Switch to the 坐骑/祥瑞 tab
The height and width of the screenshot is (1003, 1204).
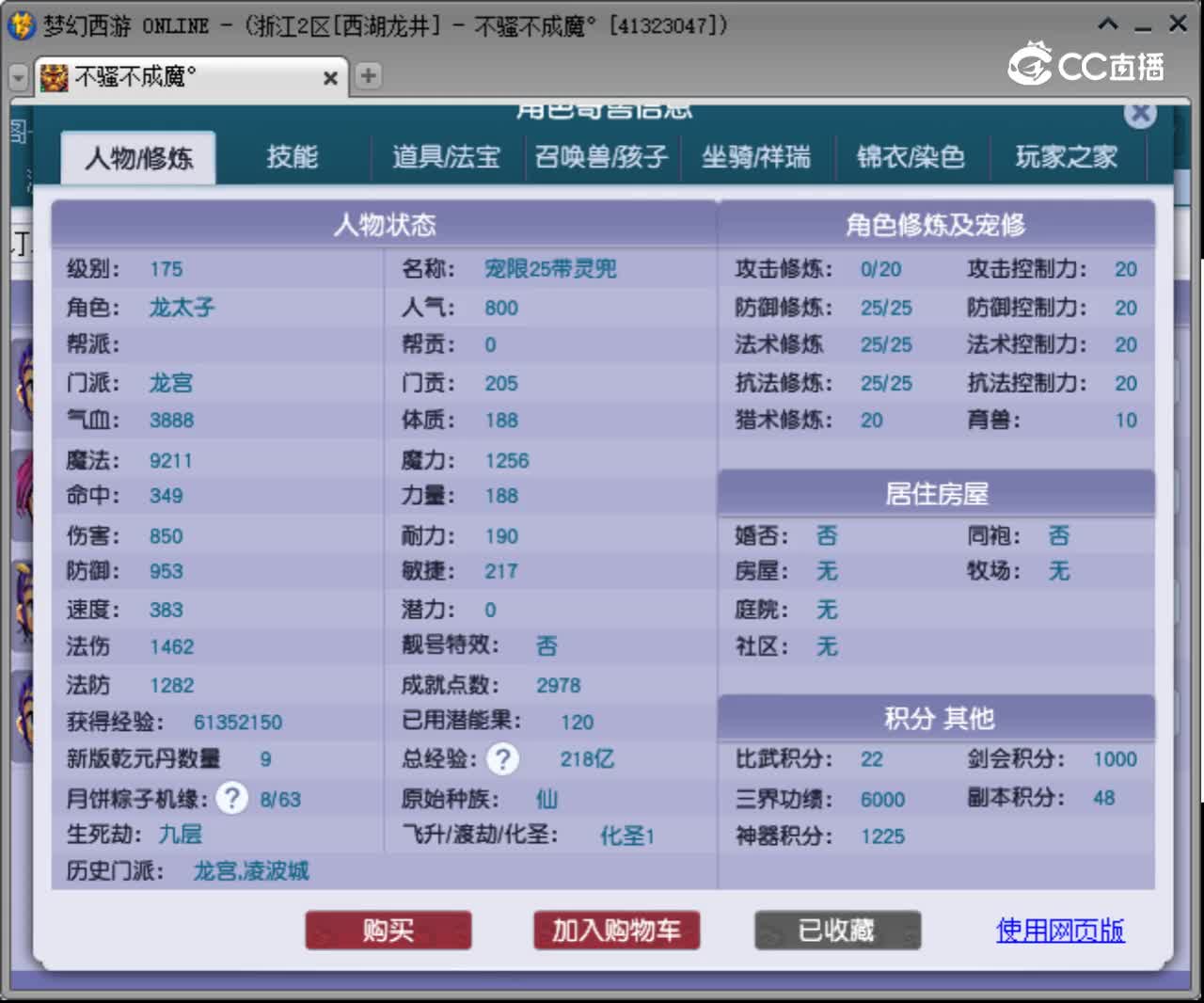[756, 156]
